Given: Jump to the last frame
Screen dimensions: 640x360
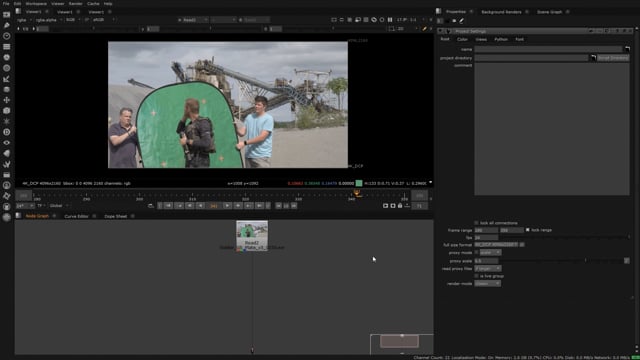Looking at the screenshot, I should click(260, 206).
